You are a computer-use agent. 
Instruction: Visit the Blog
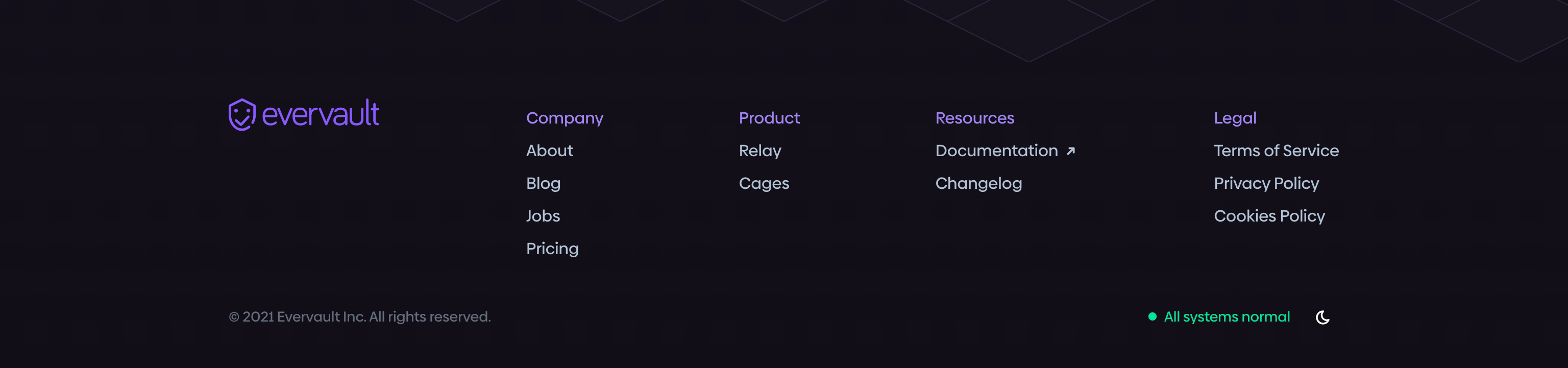[543, 183]
